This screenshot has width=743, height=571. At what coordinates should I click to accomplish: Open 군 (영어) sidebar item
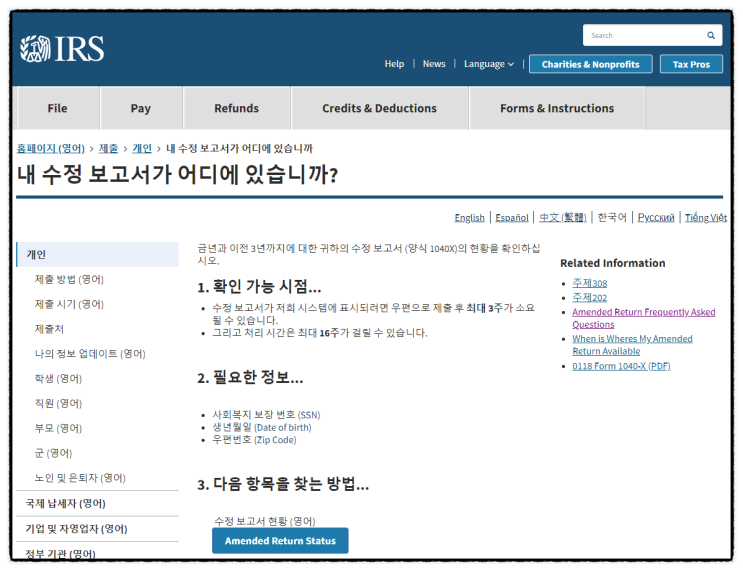[53, 453]
